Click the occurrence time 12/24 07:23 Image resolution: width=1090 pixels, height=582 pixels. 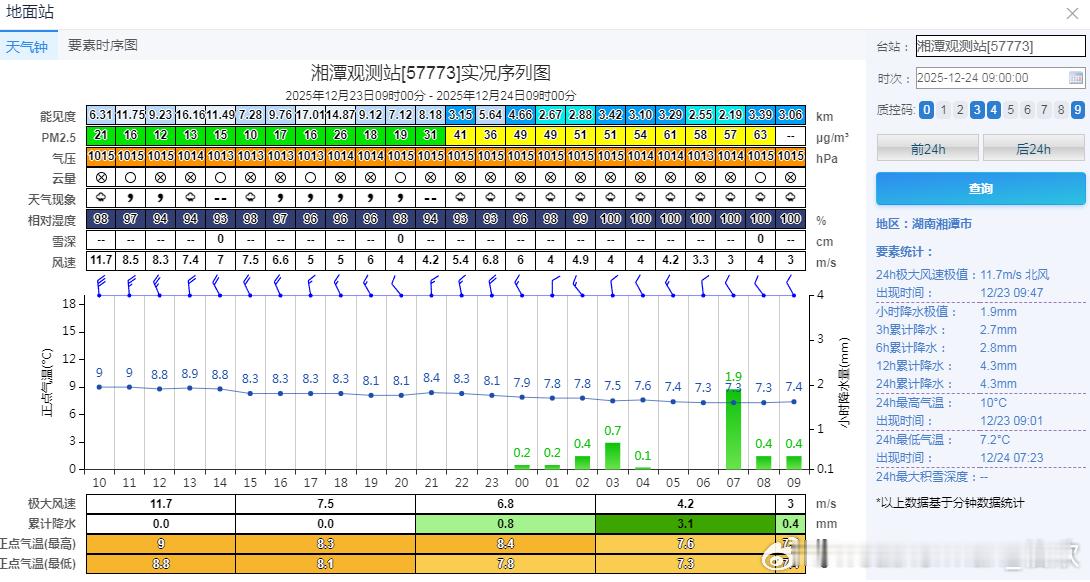pos(1011,458)
